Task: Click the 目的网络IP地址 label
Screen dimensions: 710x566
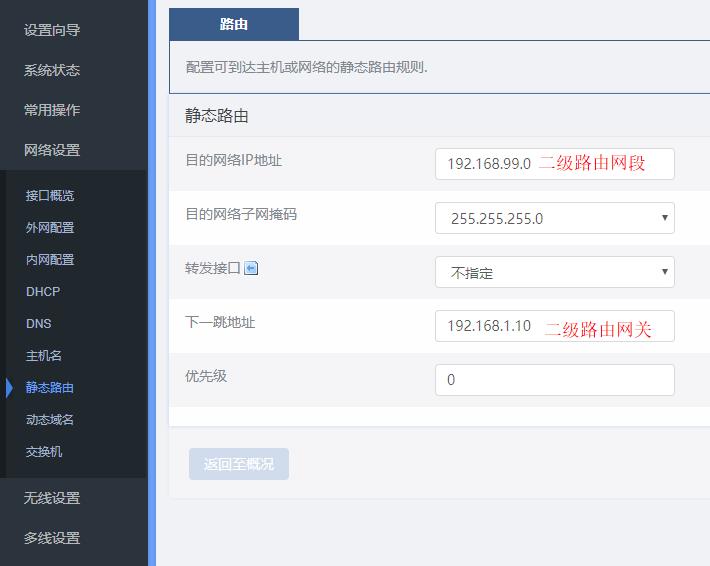Action: coord(234,160)
